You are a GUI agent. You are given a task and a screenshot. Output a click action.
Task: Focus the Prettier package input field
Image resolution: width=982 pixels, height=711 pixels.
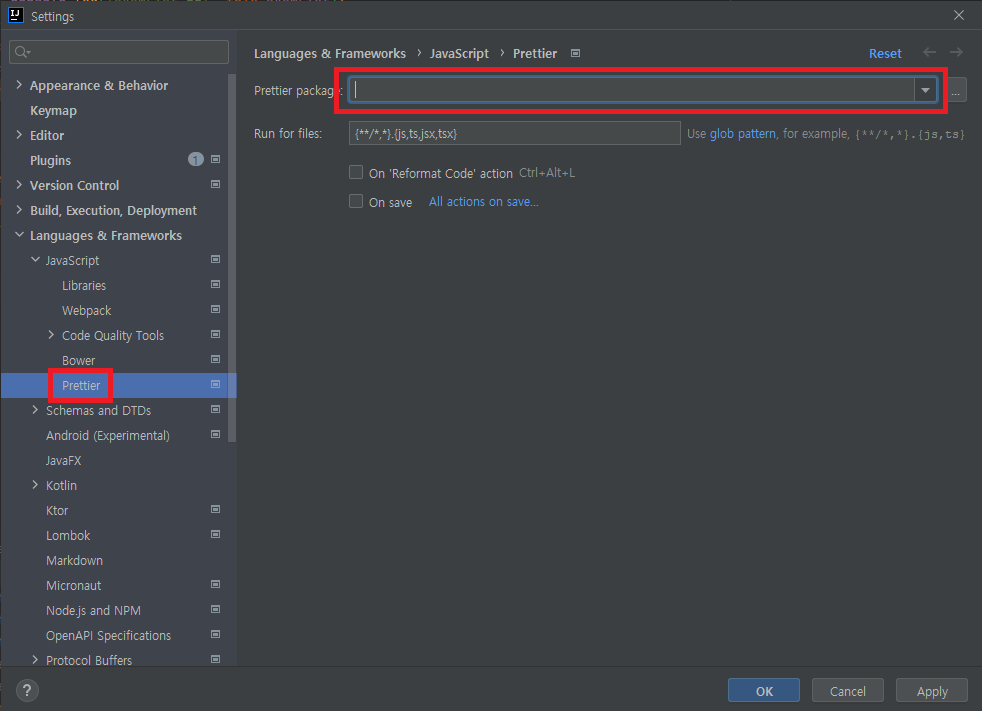click(632, 90)
